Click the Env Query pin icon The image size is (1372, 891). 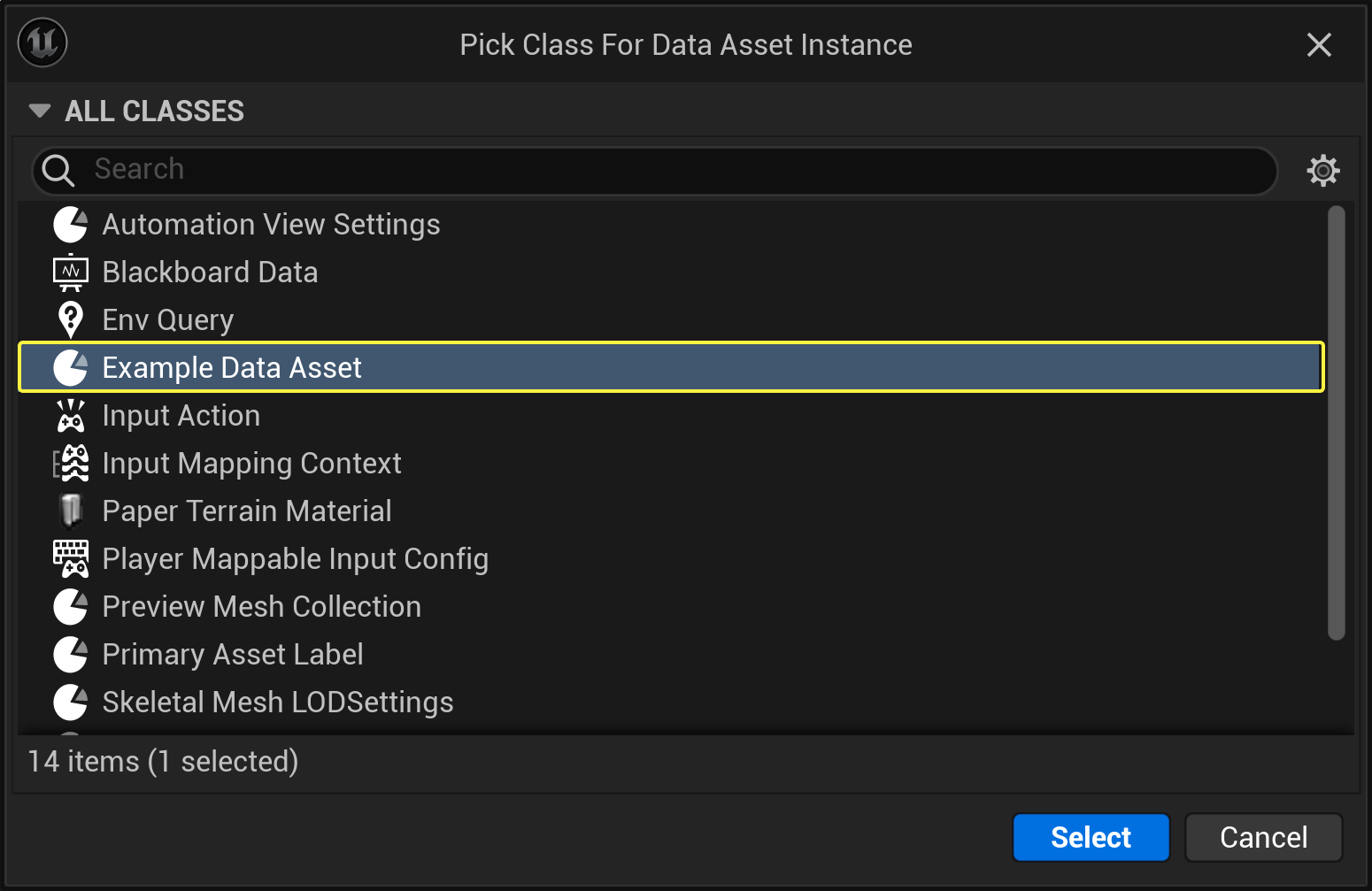71,320
